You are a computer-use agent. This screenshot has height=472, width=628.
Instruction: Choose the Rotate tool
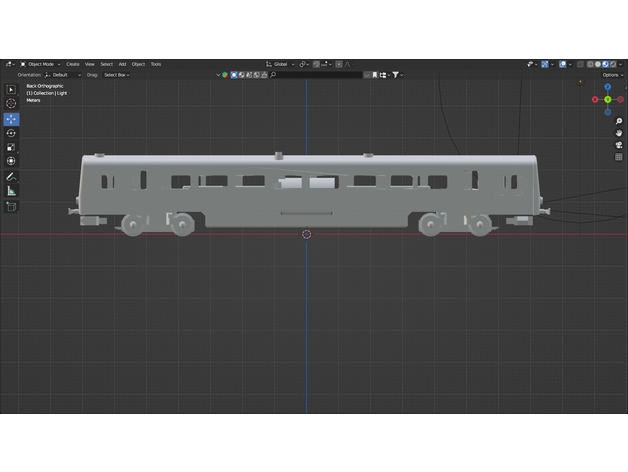tap(11, 133)
